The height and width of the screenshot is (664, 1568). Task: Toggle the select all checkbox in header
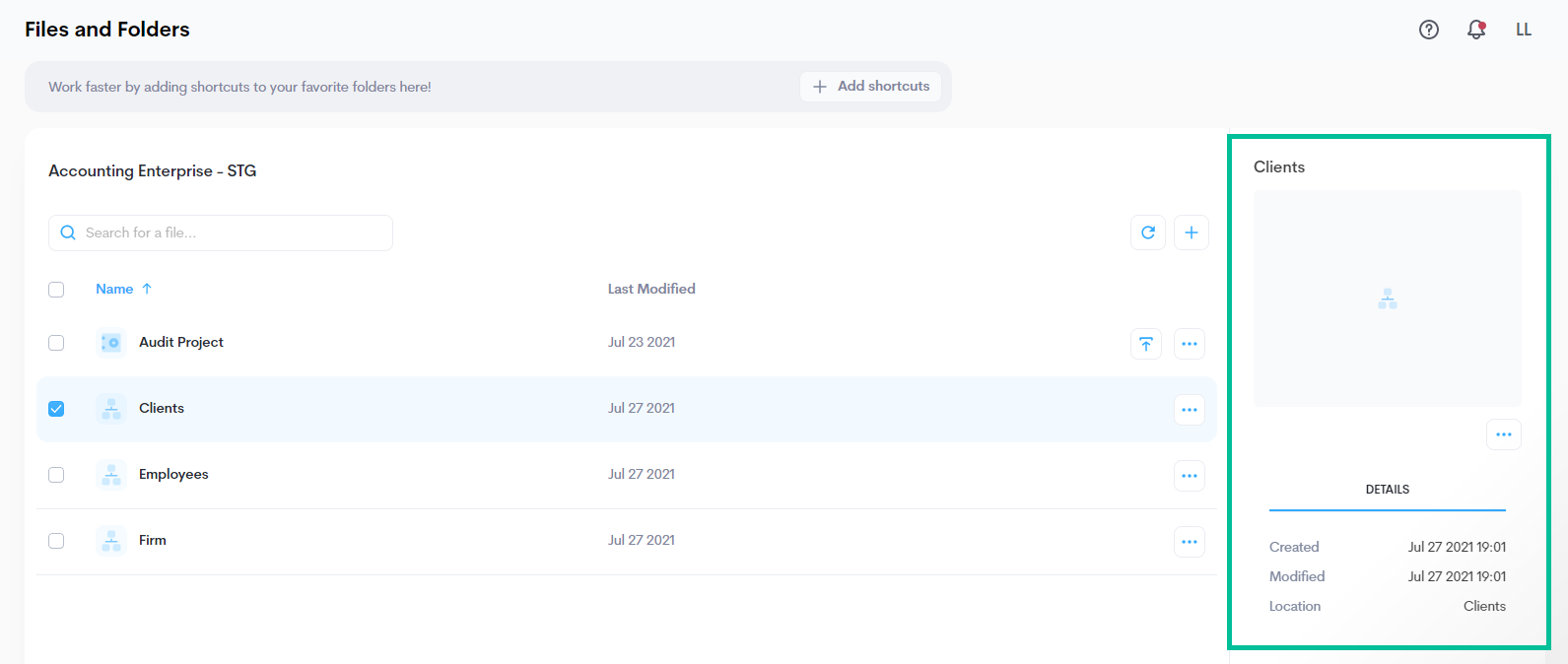(56, 290)
